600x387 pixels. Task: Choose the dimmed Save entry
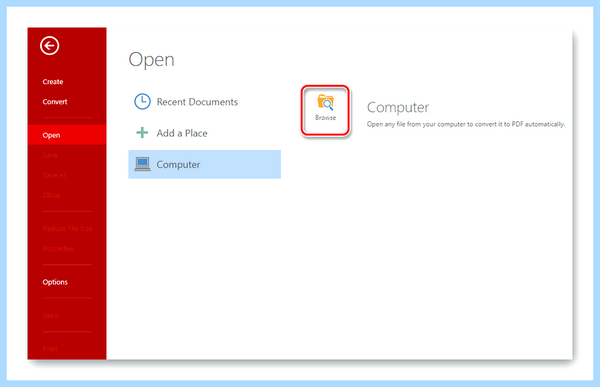[x=50, y=155]
